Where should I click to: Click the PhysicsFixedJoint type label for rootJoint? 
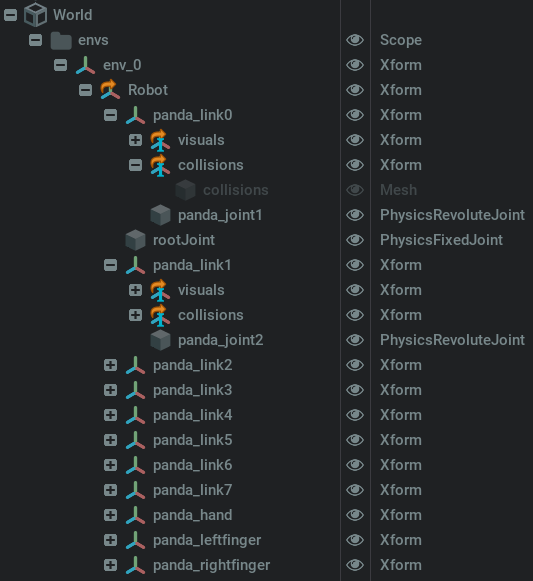[x=441, y=240]
